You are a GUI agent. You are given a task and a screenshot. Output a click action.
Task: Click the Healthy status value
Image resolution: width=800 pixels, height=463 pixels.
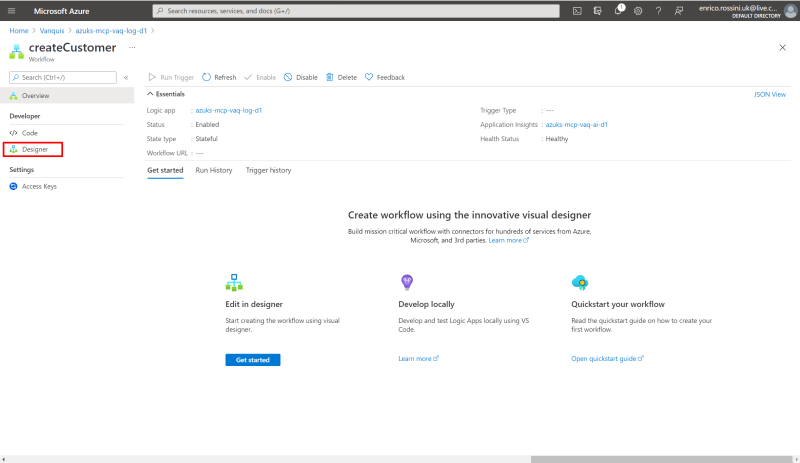pyautogui.click(x=557, y=139)
